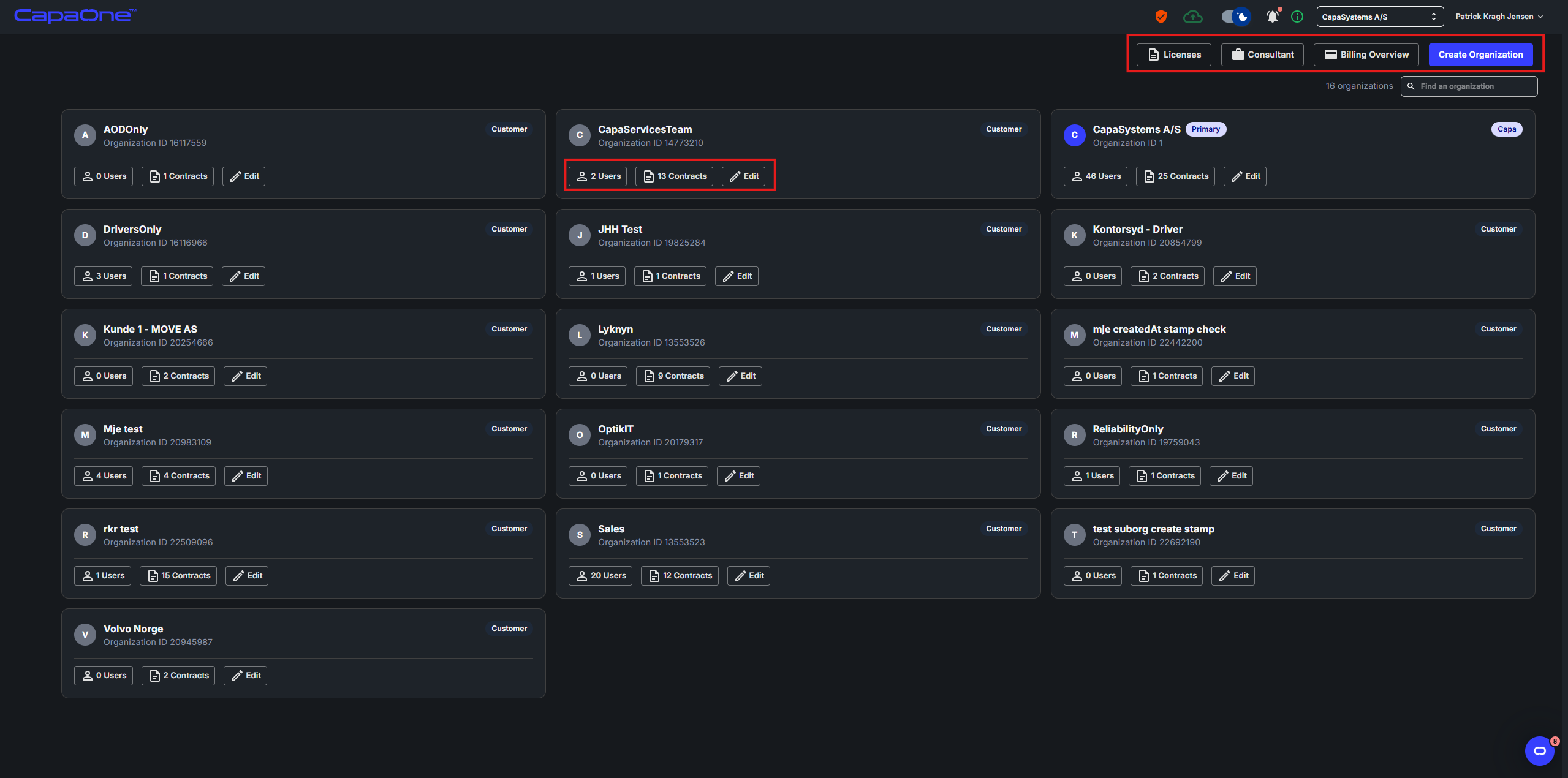This screenshot has width=1568, height=778.
Task: Open the support chat bubble
Action: coord(1539,750)
